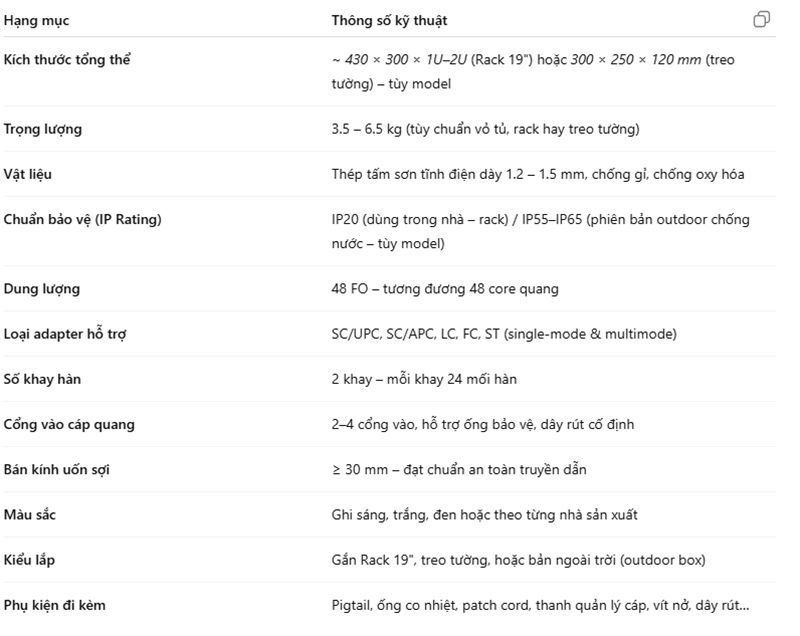
Task: Click the "Vật liệu" row label
Action: point(28,174)
